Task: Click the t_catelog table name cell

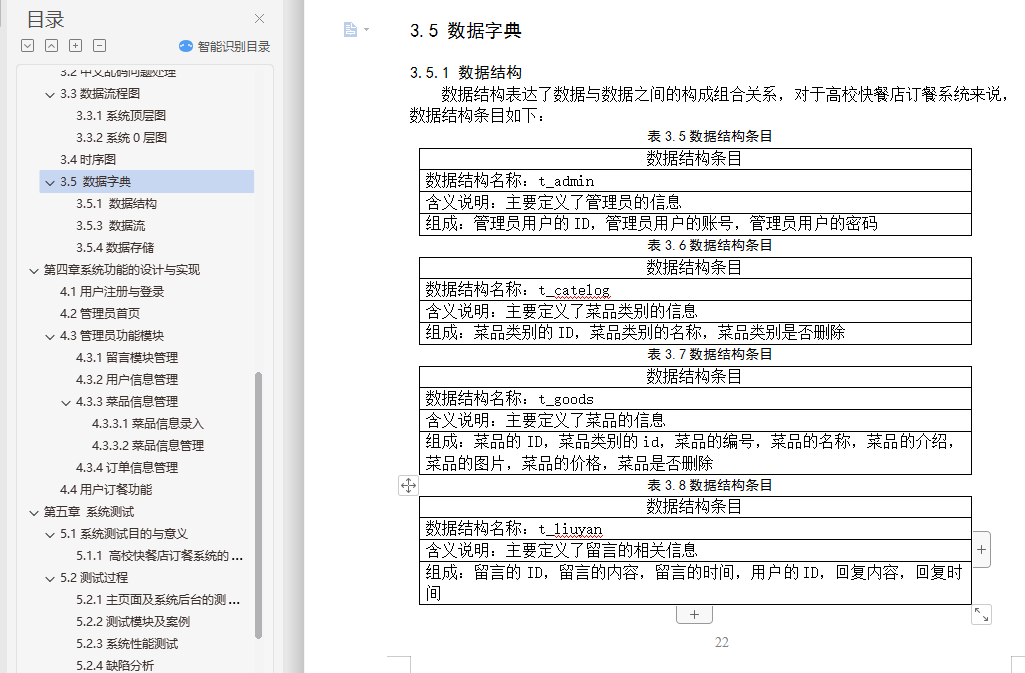Action: click(x=695, y=290)
